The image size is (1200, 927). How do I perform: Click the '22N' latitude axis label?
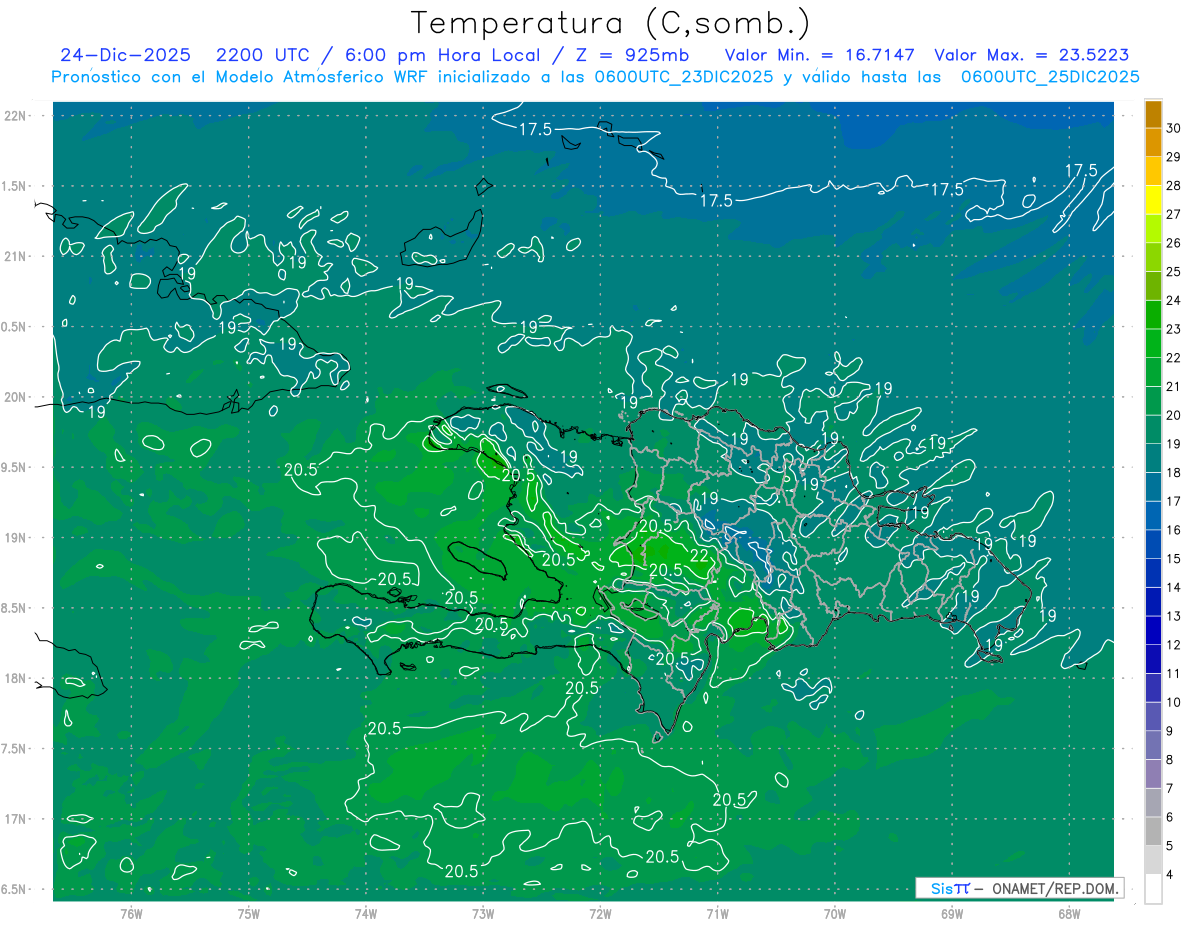(x=15, y=116)
